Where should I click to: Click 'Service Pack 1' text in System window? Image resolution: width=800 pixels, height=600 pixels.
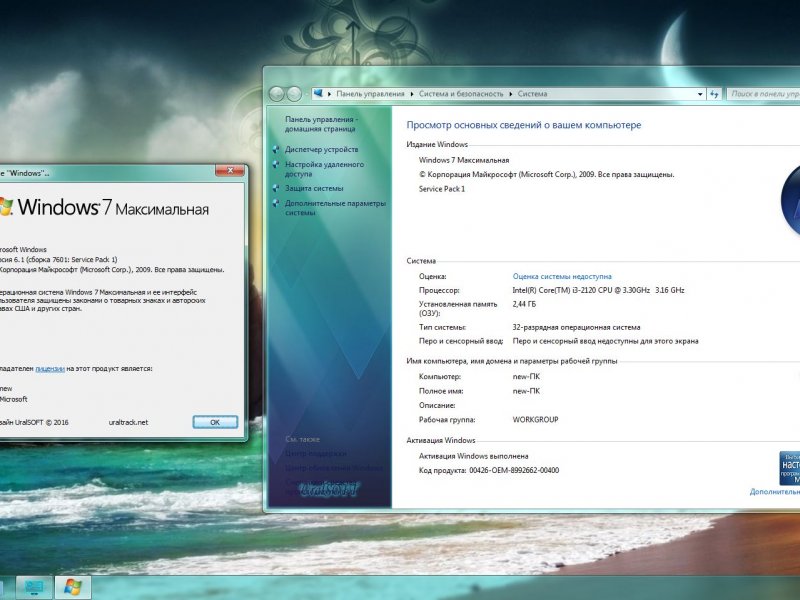[x=442, y=189]
